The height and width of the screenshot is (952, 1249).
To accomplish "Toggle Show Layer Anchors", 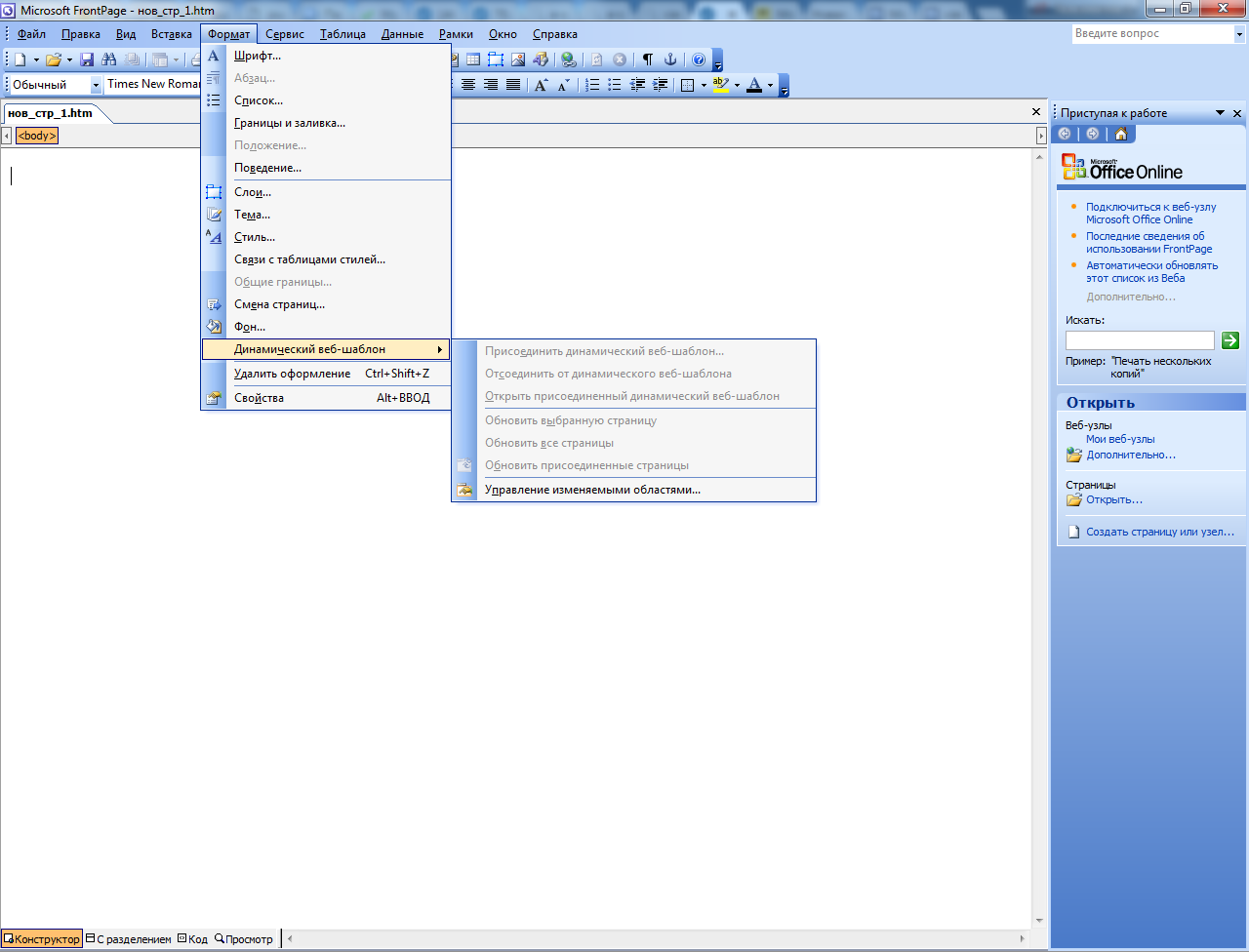I will [670, 59].
